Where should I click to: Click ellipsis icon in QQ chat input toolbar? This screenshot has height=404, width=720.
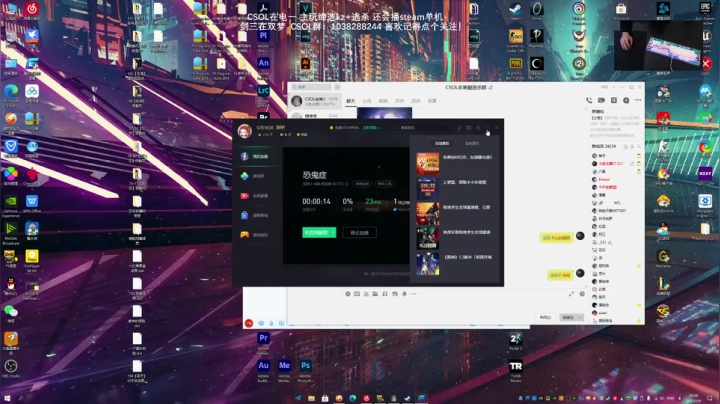click(x=413, y=294)
